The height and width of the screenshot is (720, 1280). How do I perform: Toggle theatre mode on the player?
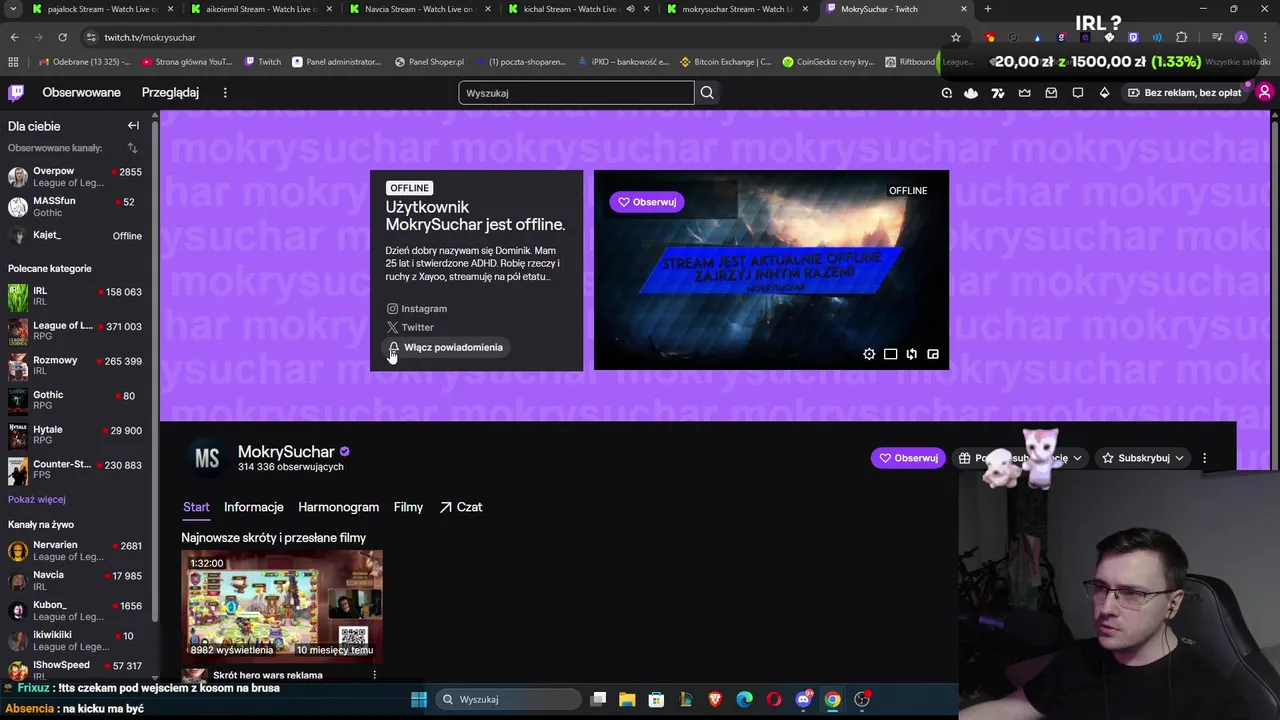pos(890,354)
